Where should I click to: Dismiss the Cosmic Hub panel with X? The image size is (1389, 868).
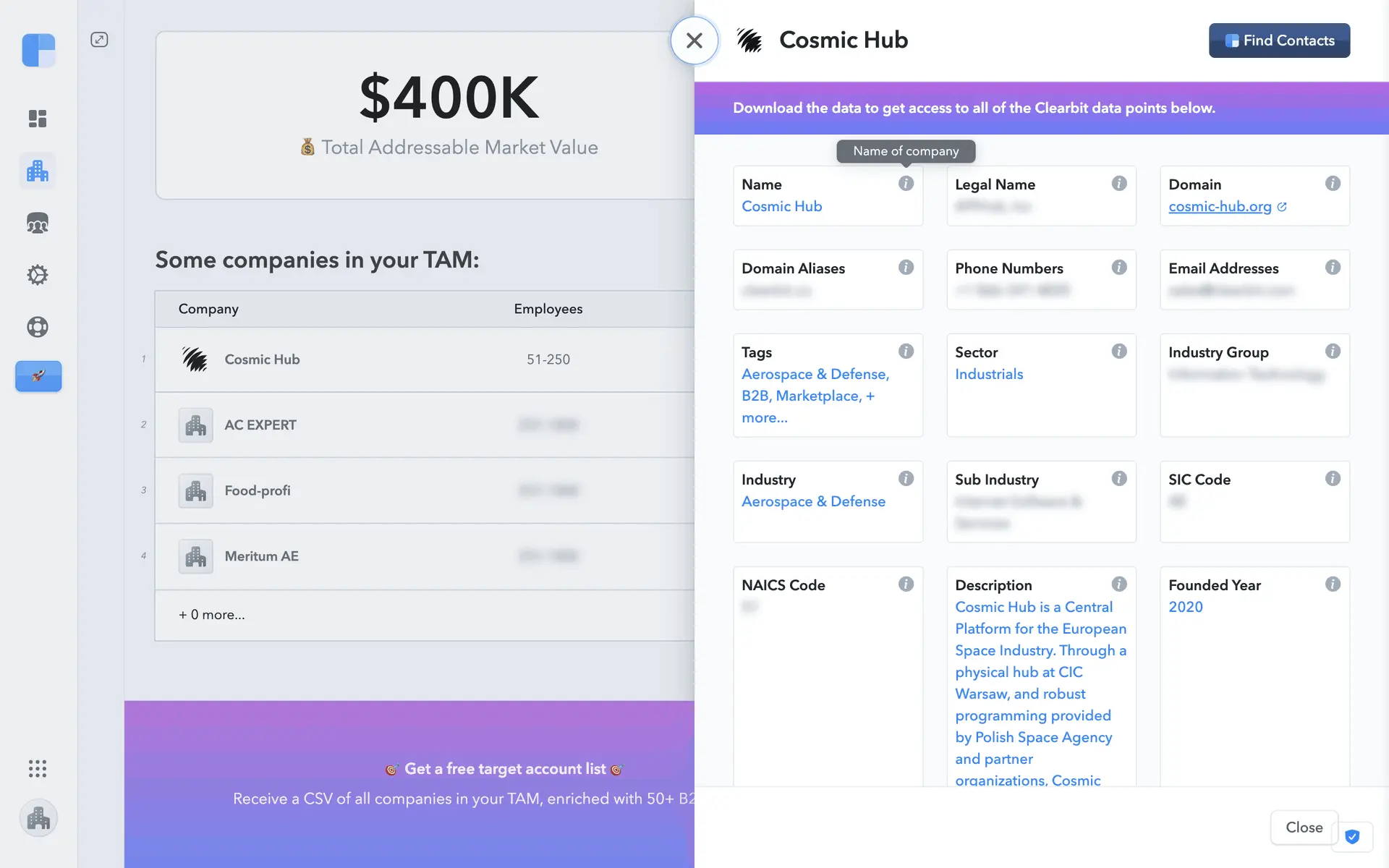pos(694,41)
